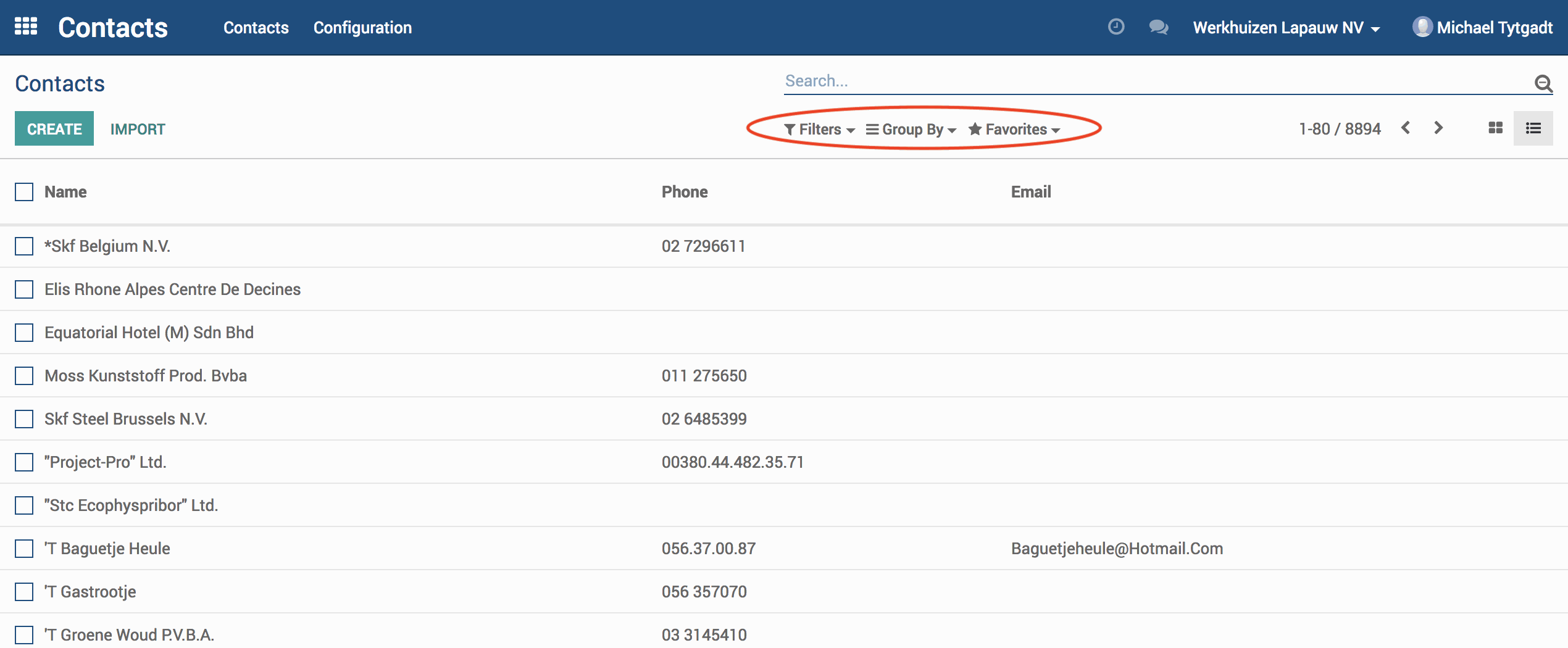1568x648 pixels.
Task: Click phone number 056.37.00.87
Action: [709, 549]
